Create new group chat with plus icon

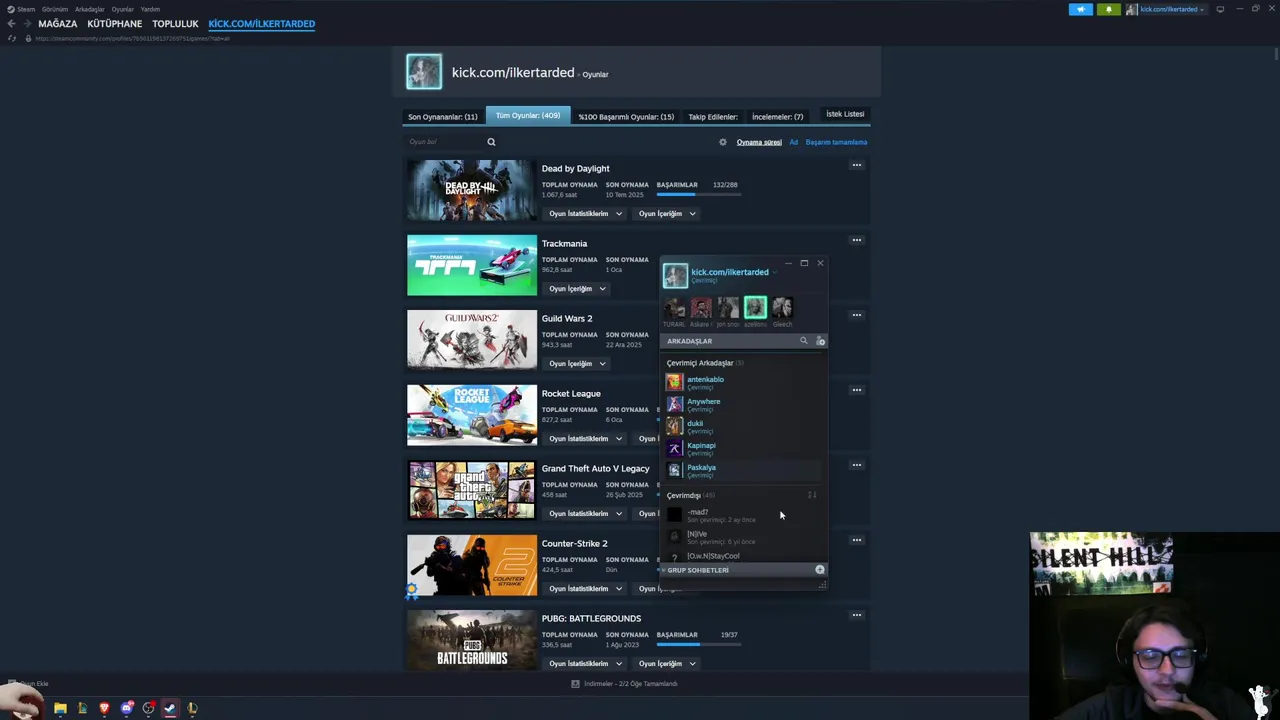pyautogui.click(x=820, y=570)
